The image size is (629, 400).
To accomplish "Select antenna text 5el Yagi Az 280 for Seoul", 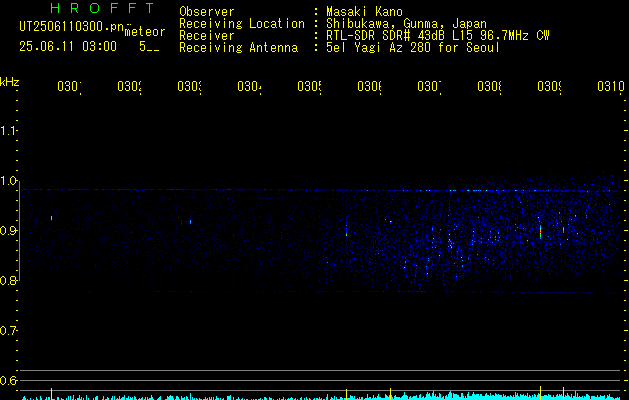I will click(413, 48).
